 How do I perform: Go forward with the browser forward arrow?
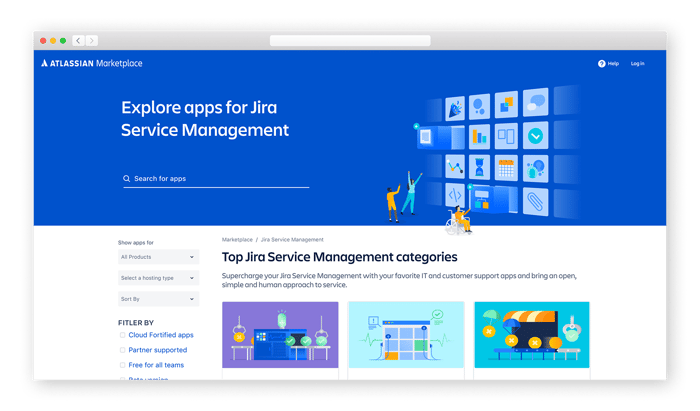[x=92, y=41]
